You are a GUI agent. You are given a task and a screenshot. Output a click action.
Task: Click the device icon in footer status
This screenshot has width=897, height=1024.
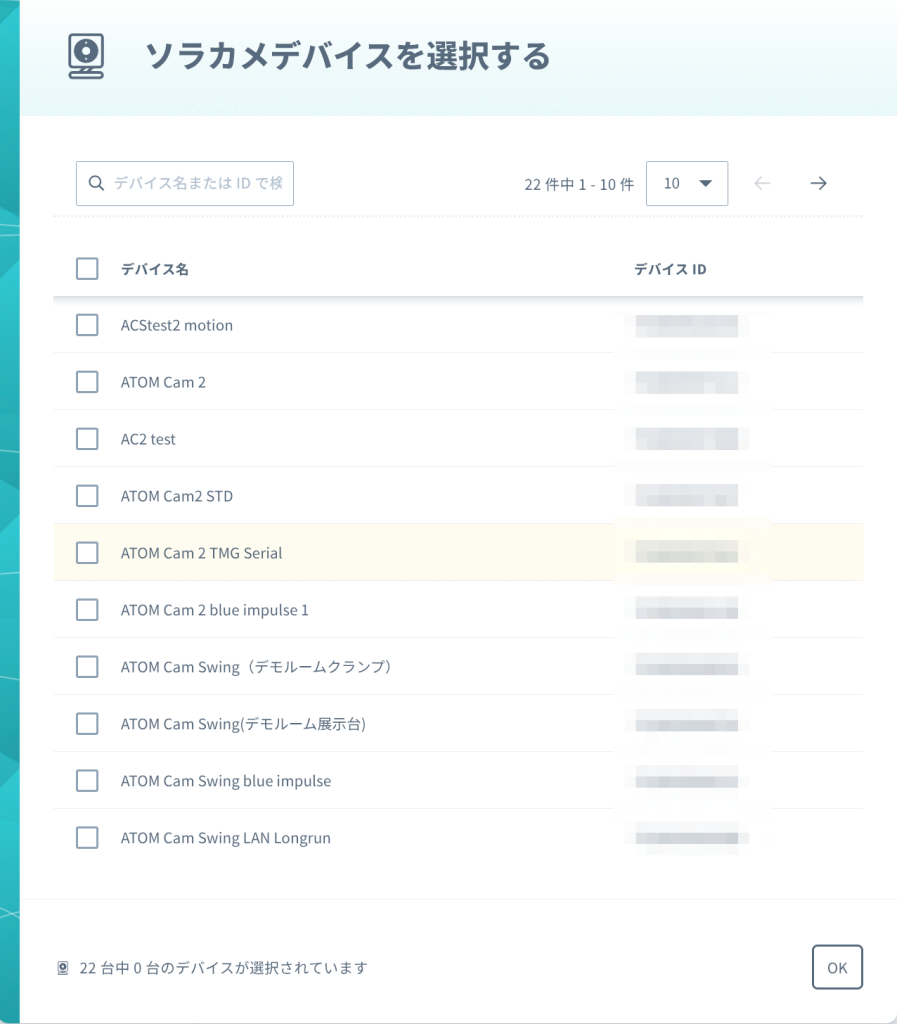point(63,968)
